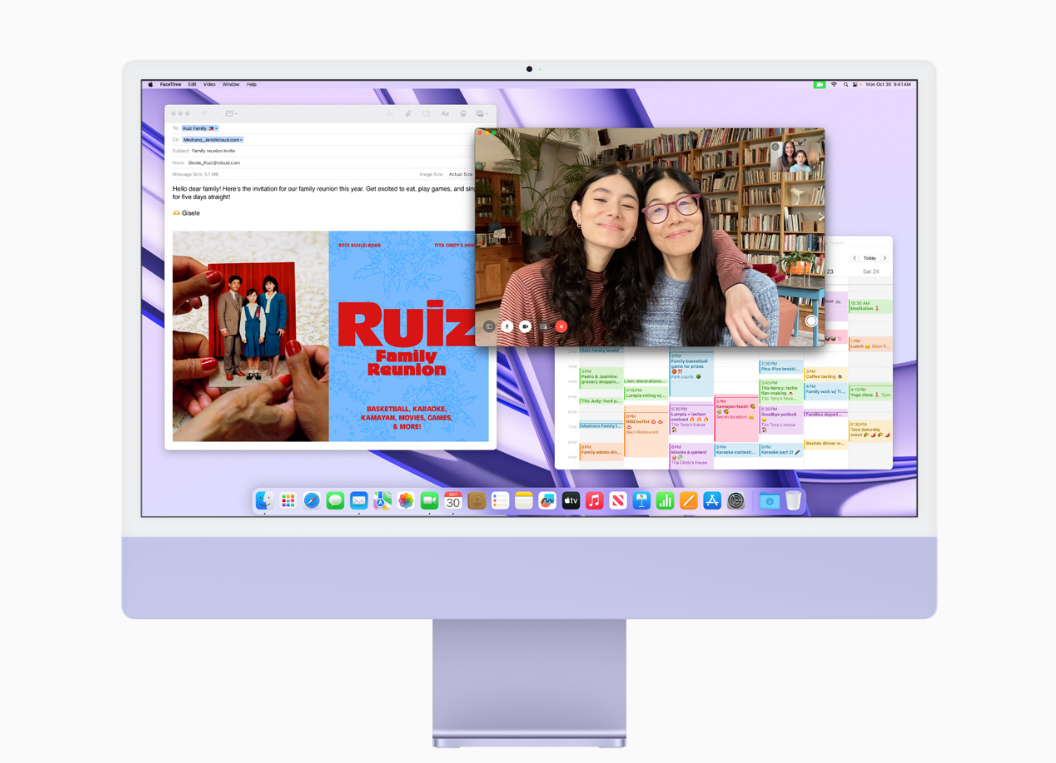Open Music from the Dock
The width and height of the screenshot is (1056, 763).
(595, 500)
